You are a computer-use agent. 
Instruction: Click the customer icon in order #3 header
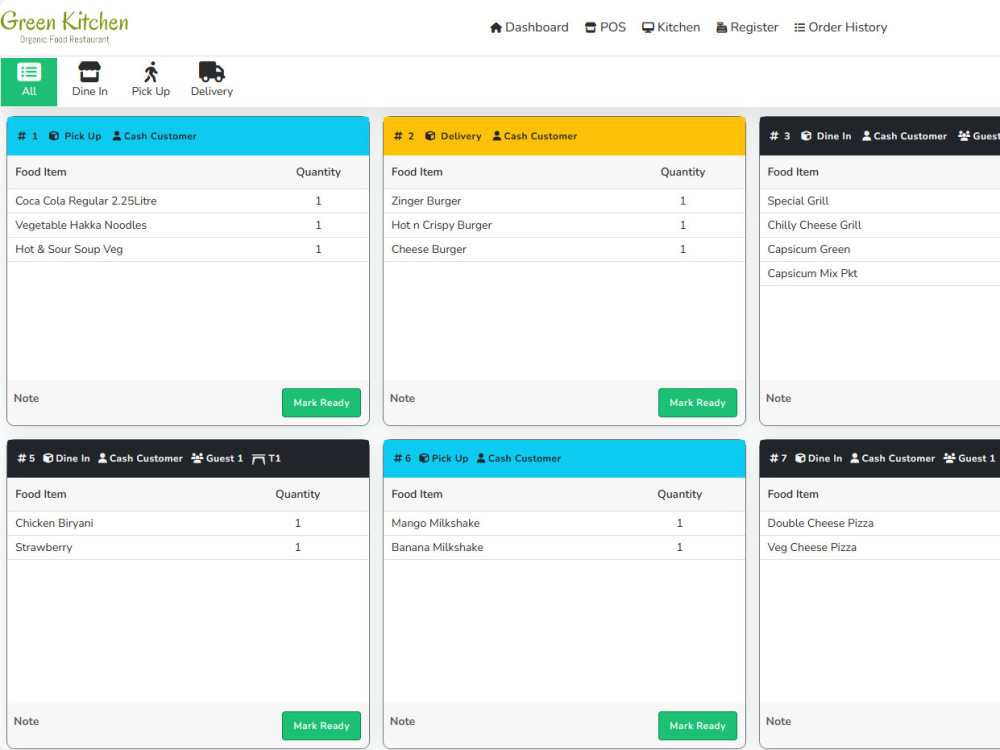867,136
